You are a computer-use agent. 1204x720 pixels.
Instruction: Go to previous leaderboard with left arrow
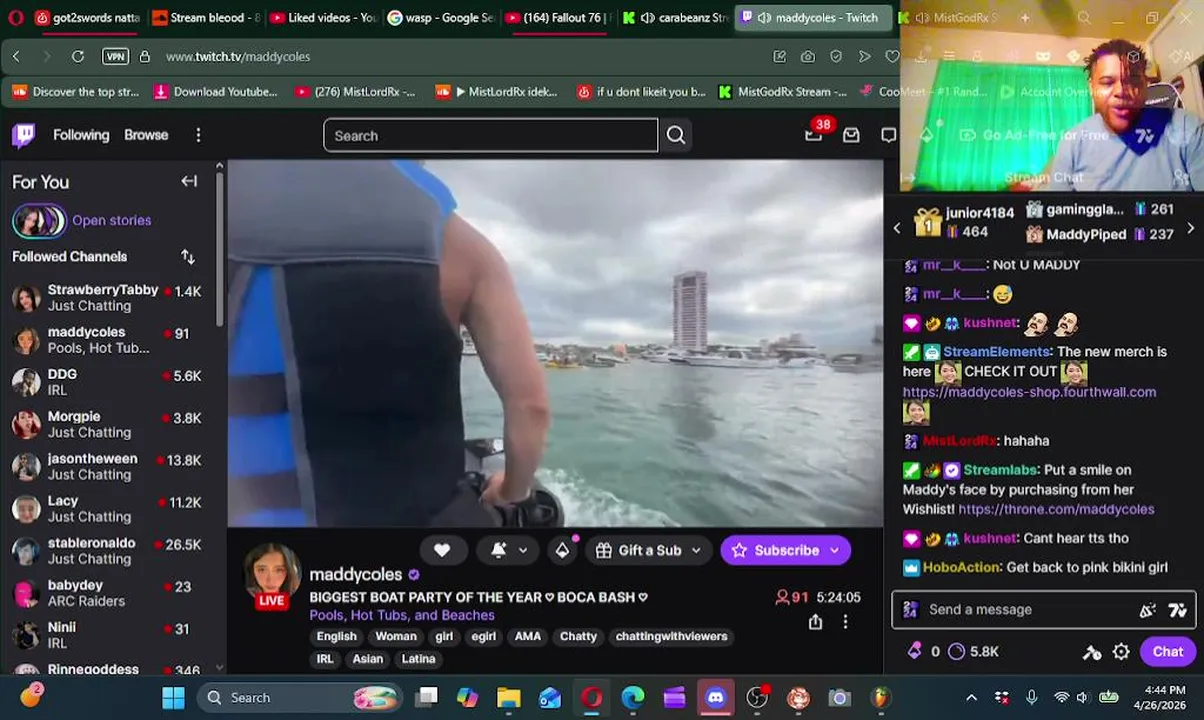click(897, 228)
